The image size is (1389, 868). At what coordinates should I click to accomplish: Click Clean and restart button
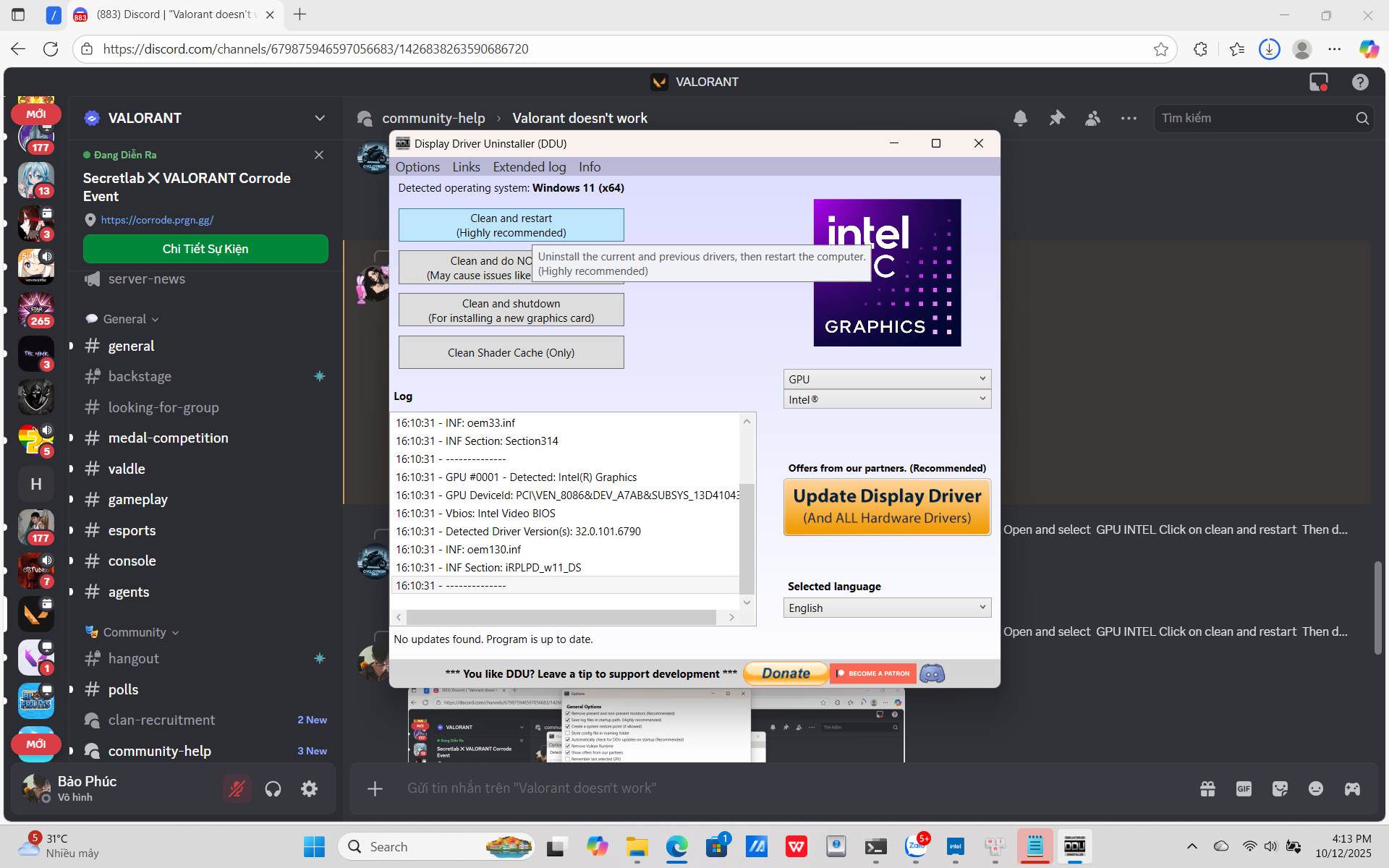click(x=511, y=225)
